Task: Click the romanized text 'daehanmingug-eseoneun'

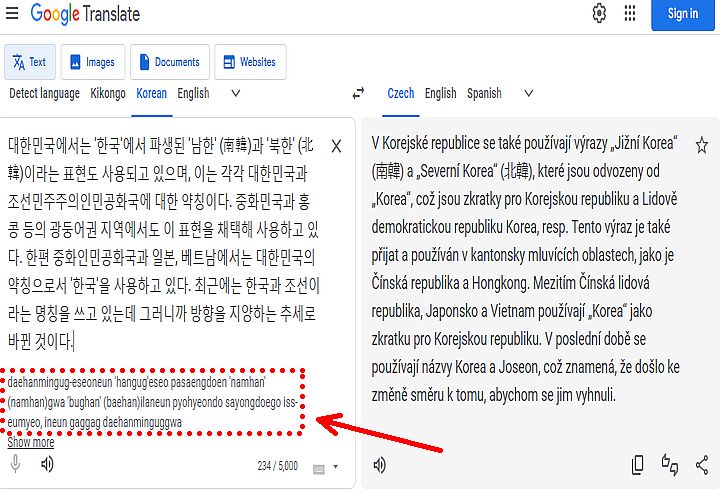Action: pyautogui.click(x=59, y=382)
